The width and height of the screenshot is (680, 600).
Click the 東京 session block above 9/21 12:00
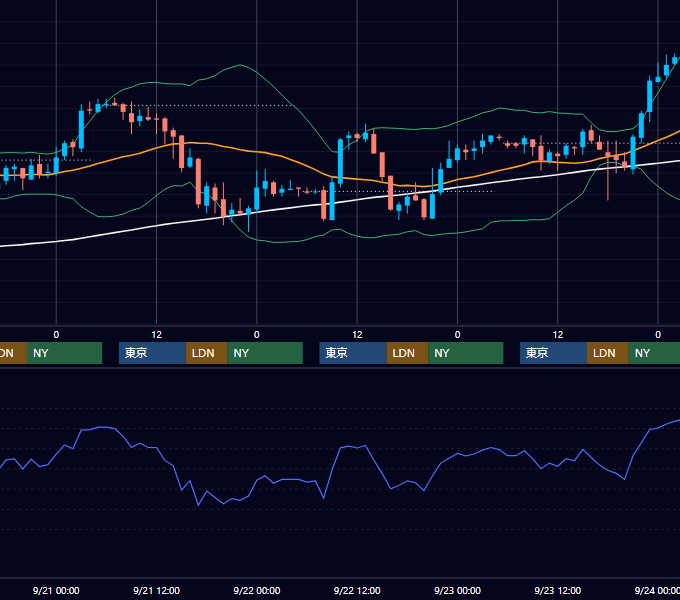[152, 353]
